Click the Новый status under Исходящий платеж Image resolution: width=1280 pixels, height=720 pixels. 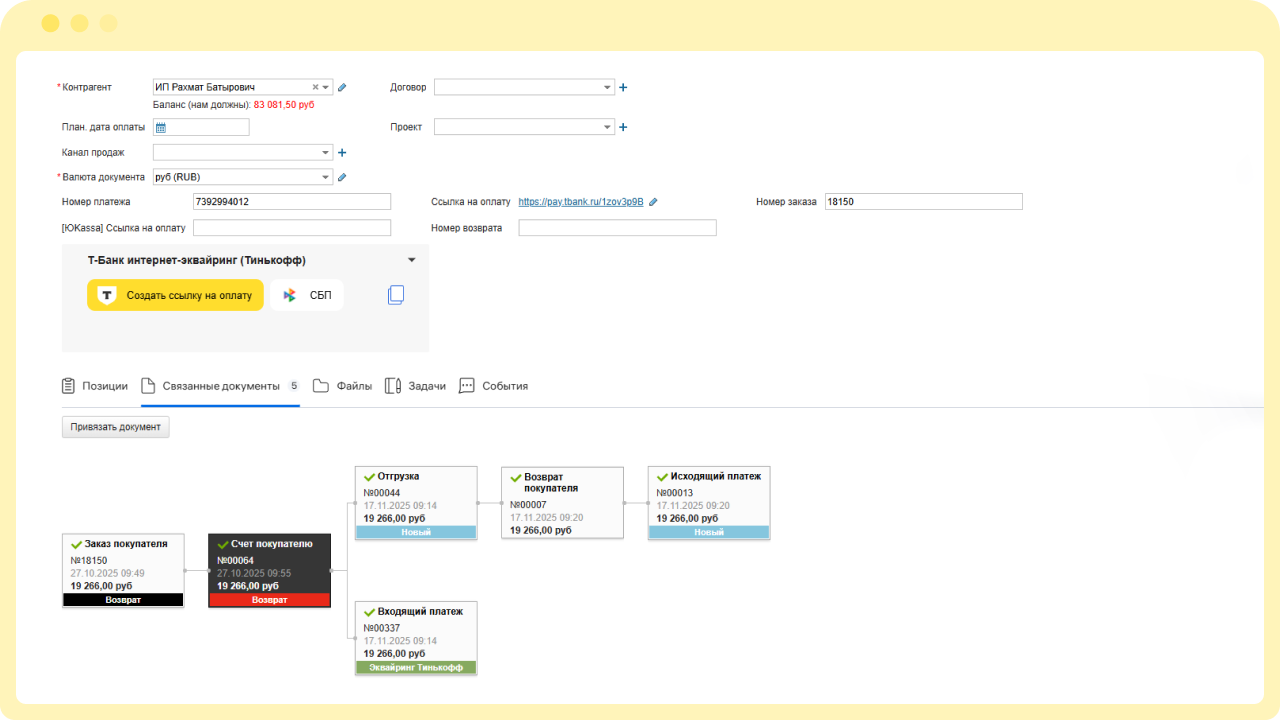point(709,533)
